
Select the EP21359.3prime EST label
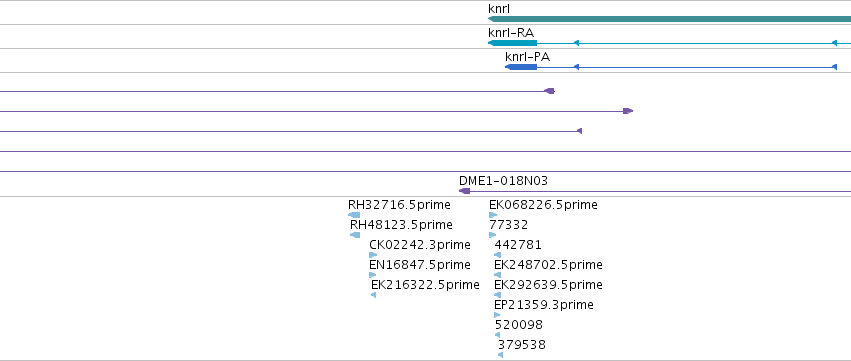coord(544,305)
